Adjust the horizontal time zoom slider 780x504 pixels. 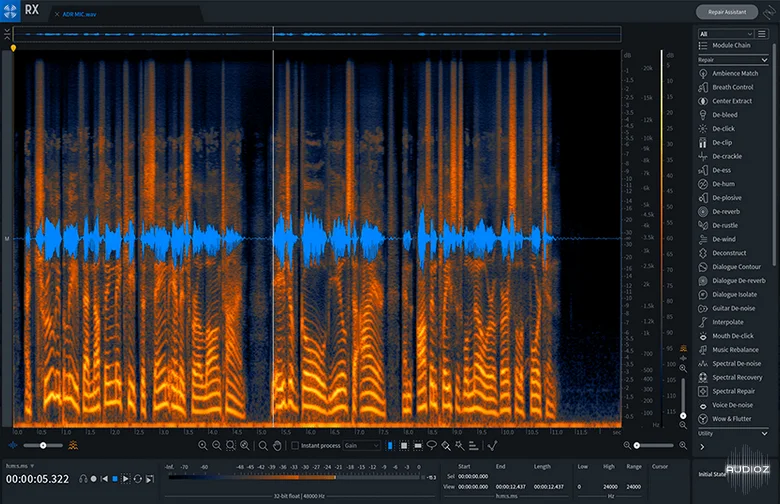pyautogui.click(x=655, y=445)
